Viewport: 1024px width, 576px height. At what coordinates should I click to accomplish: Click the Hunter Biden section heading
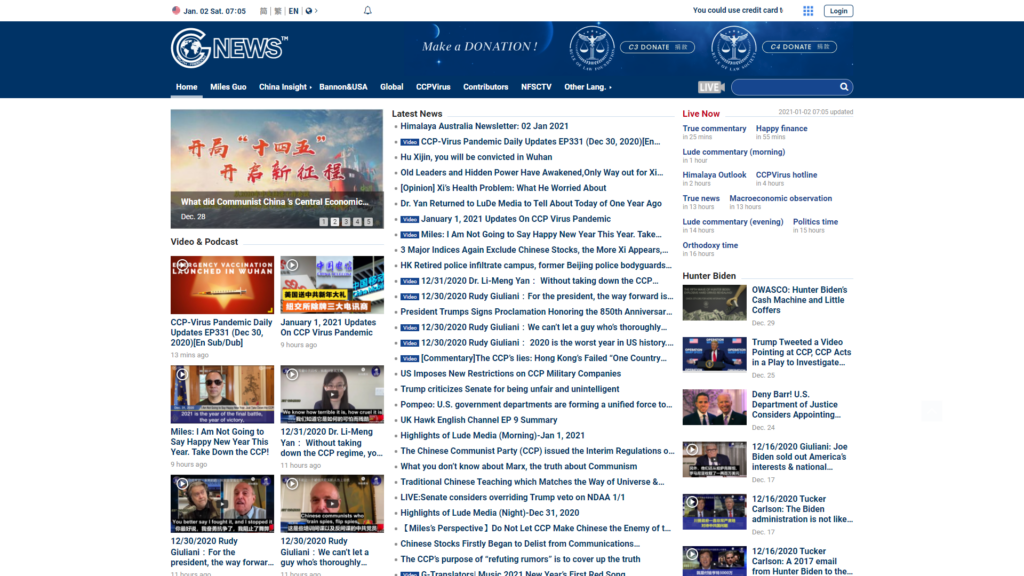coord(709,276)
